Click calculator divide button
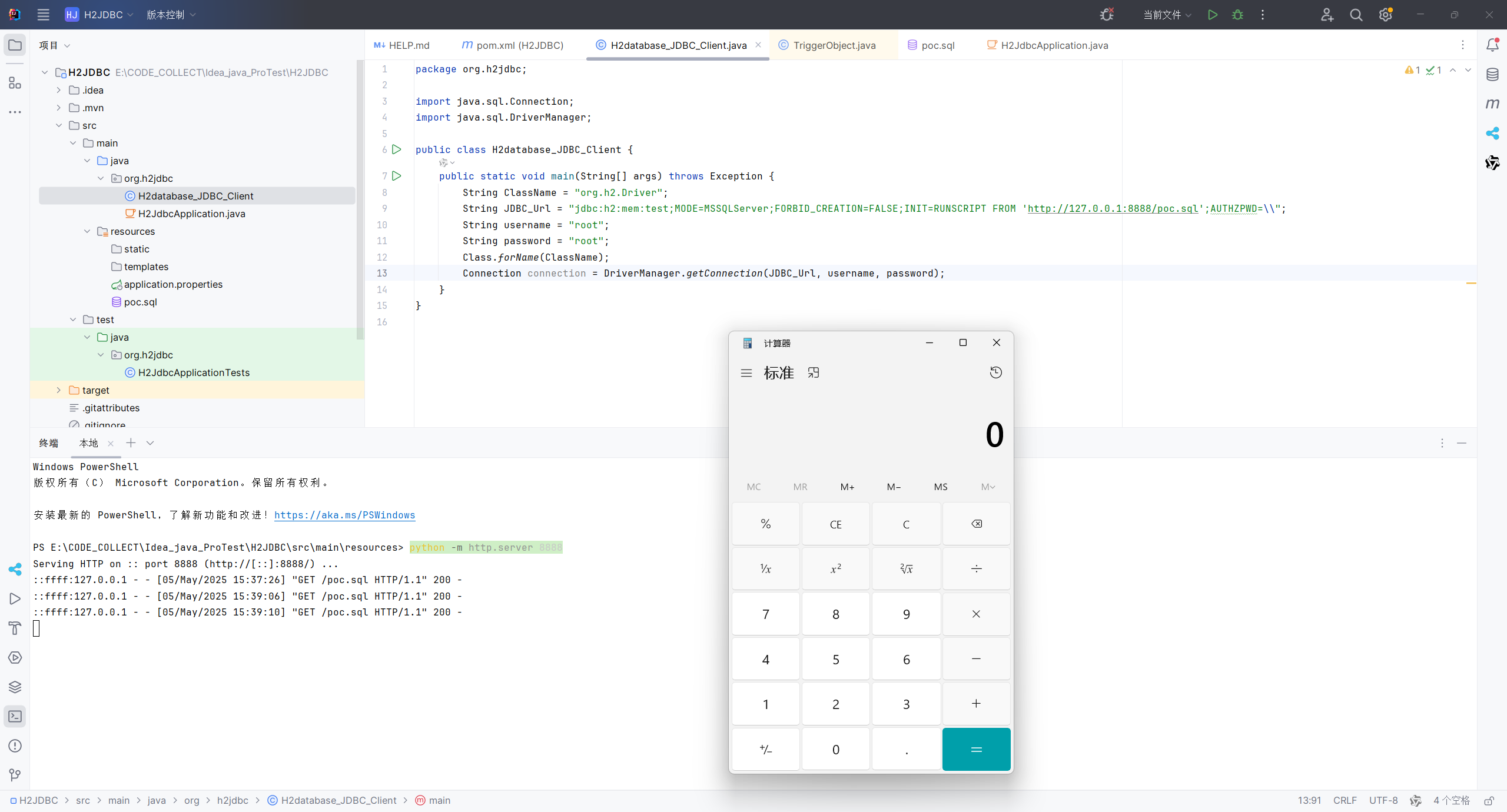 [x=976, y=568]
